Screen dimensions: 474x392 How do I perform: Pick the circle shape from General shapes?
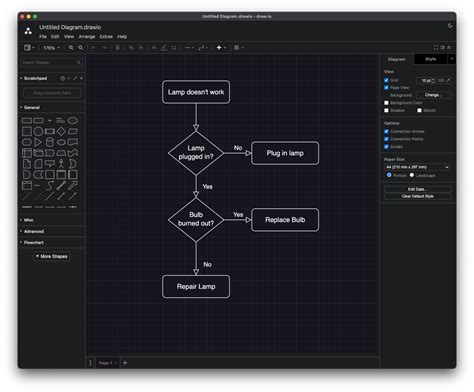(38, 131)
